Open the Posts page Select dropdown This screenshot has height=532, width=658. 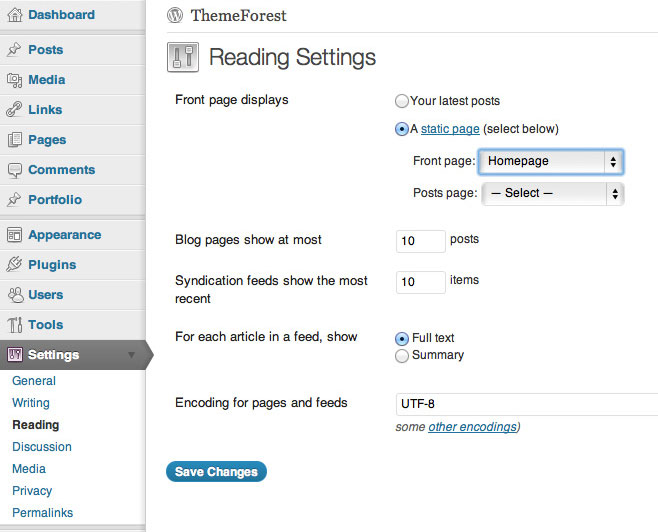[x=552, y=193]
